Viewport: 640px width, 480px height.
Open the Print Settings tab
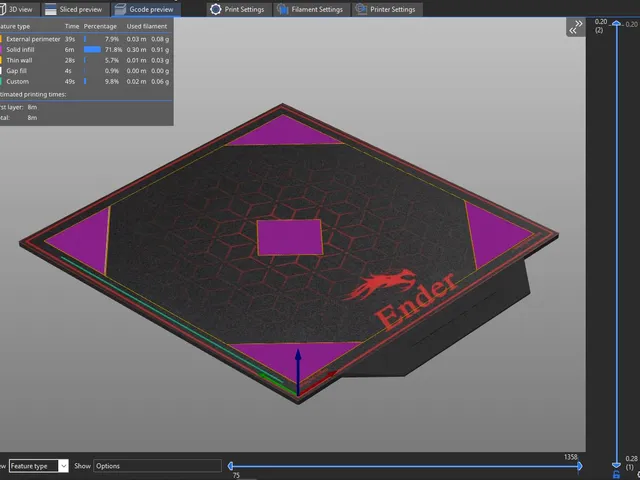(238, 9)
